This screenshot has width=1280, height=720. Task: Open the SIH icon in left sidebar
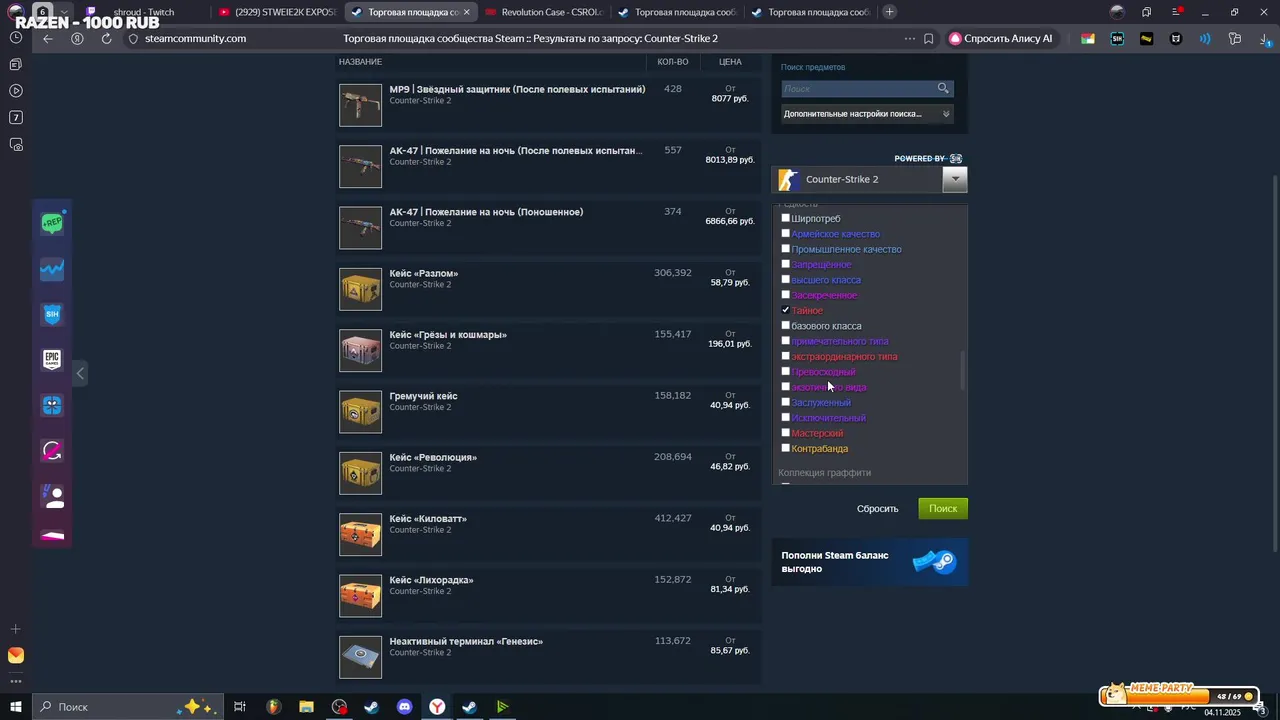52,314
